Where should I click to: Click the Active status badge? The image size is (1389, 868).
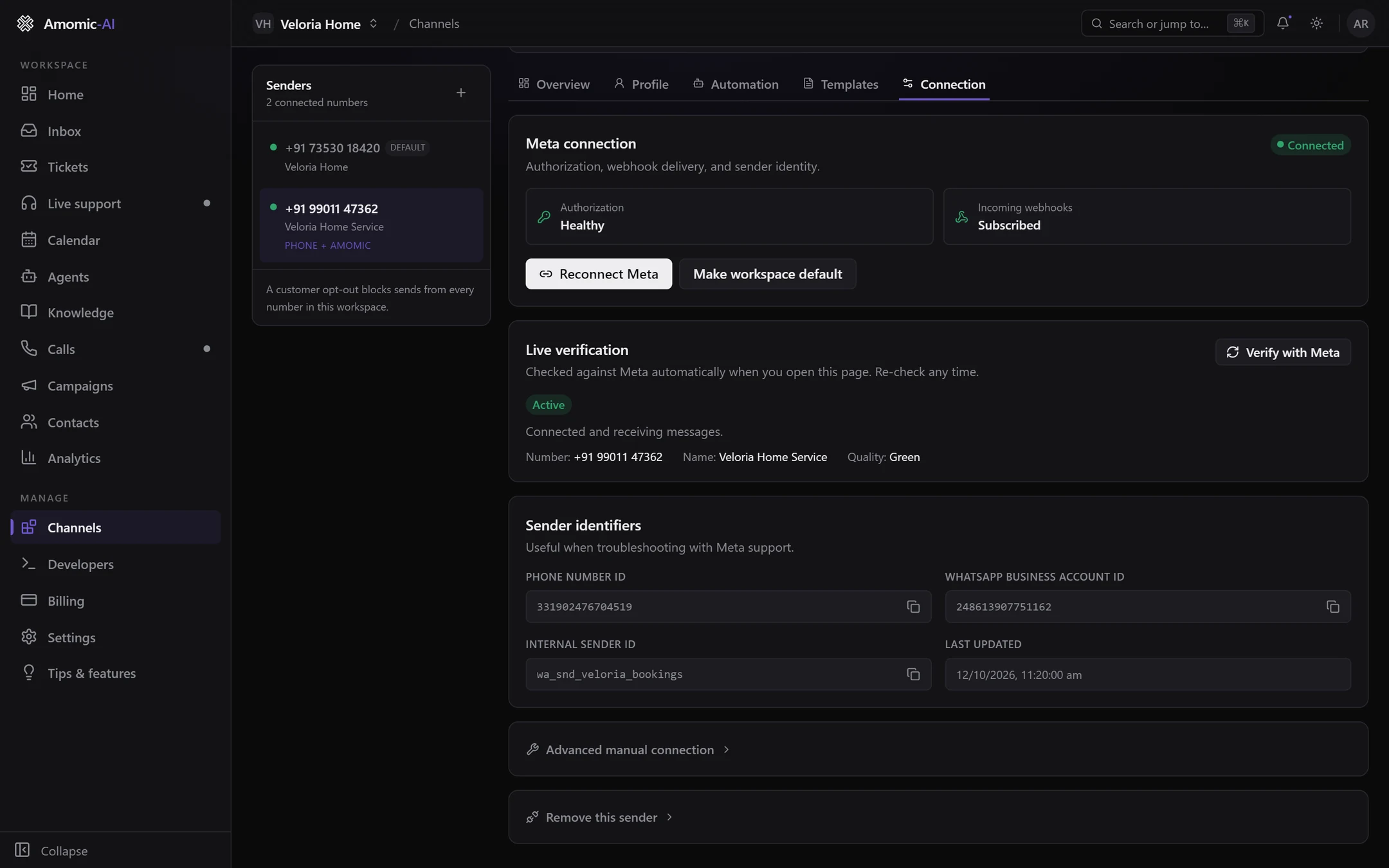point(549,405)
